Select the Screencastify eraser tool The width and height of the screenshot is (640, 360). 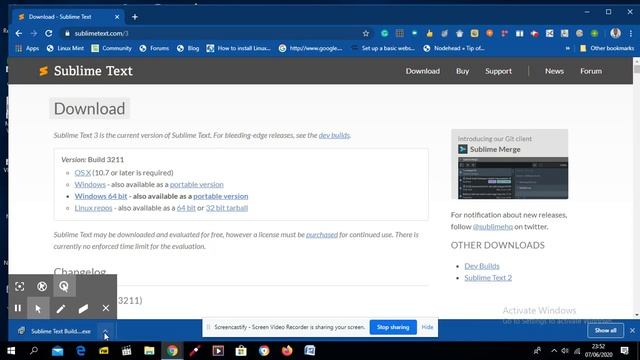pos(83,309)
